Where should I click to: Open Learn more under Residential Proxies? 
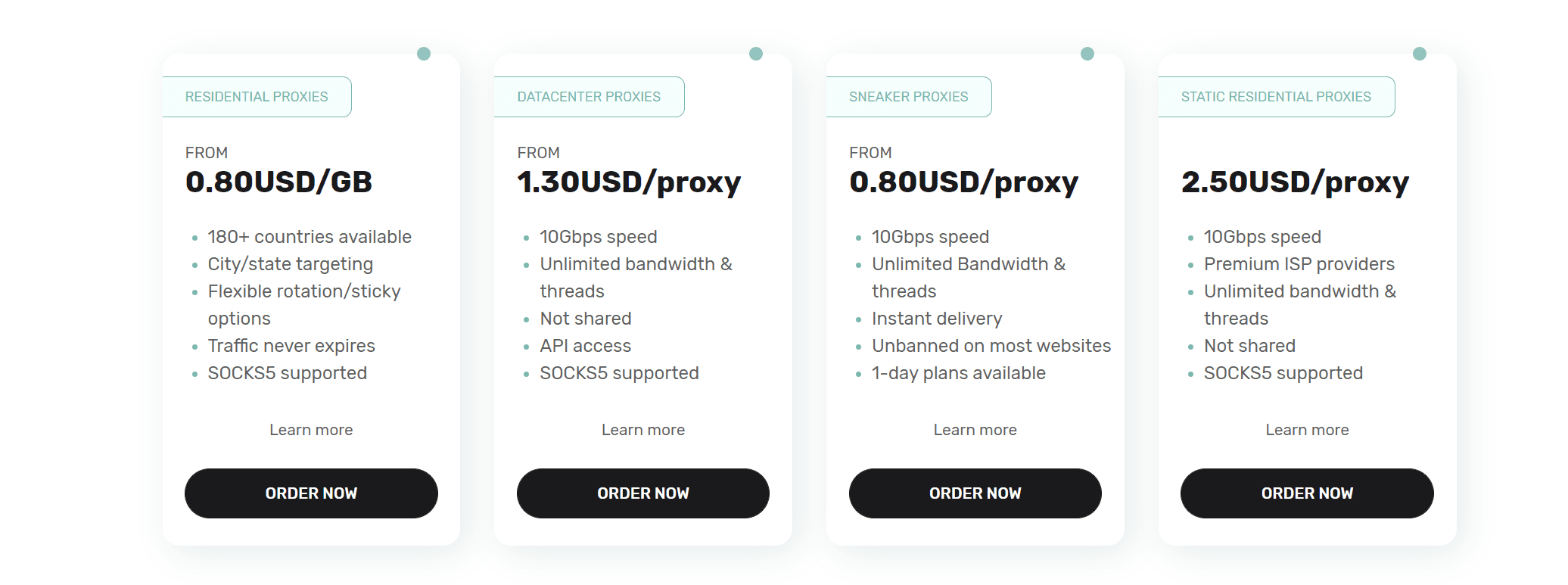coord(311,430)
